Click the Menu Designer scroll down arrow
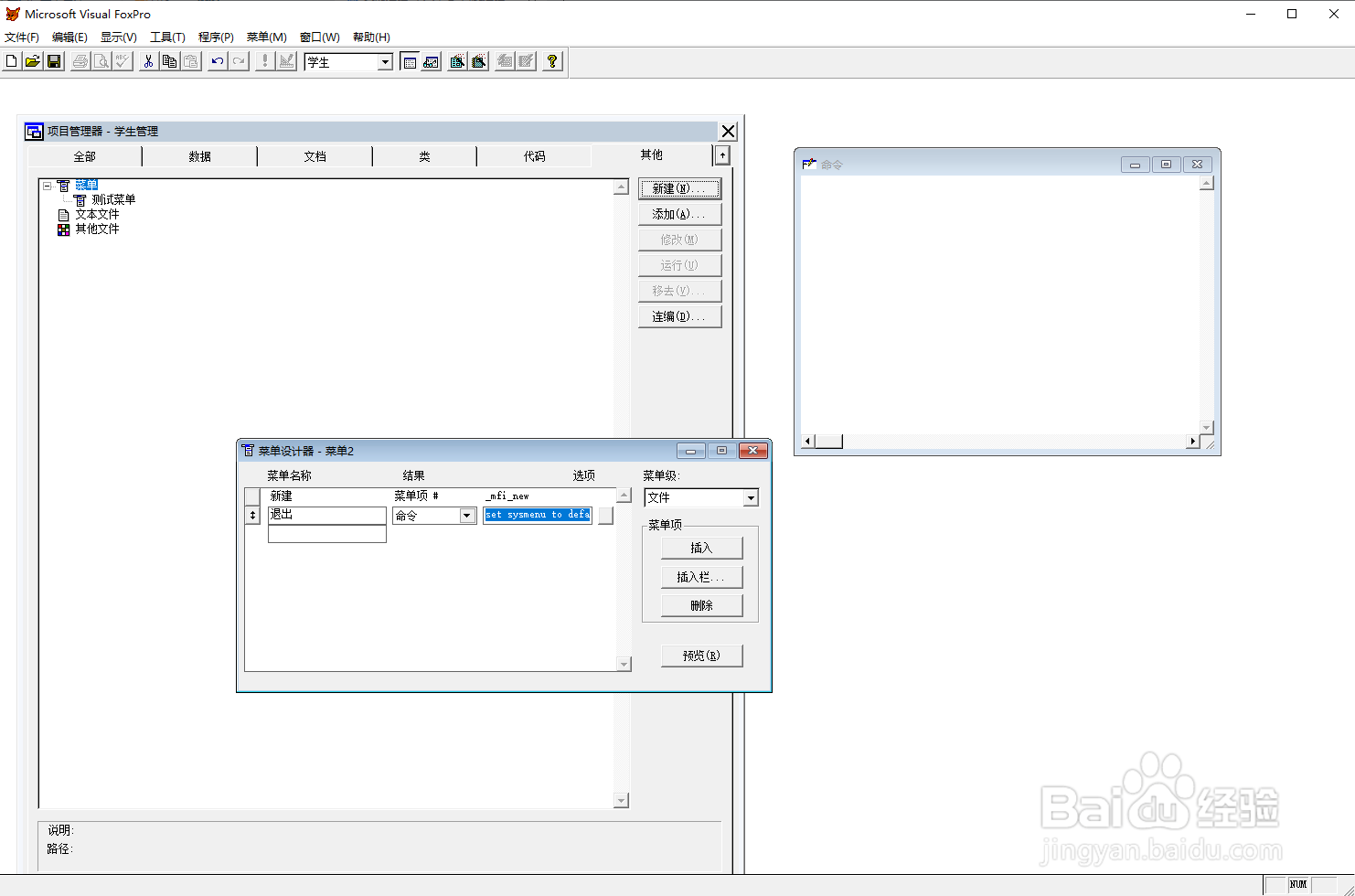This screenshot has width=1355, height=896. click(624, 665)
